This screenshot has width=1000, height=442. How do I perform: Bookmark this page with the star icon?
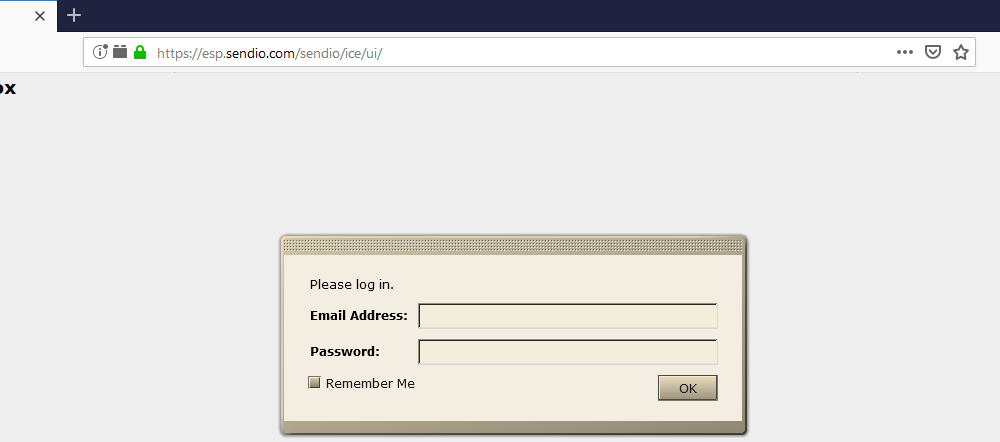961,52
